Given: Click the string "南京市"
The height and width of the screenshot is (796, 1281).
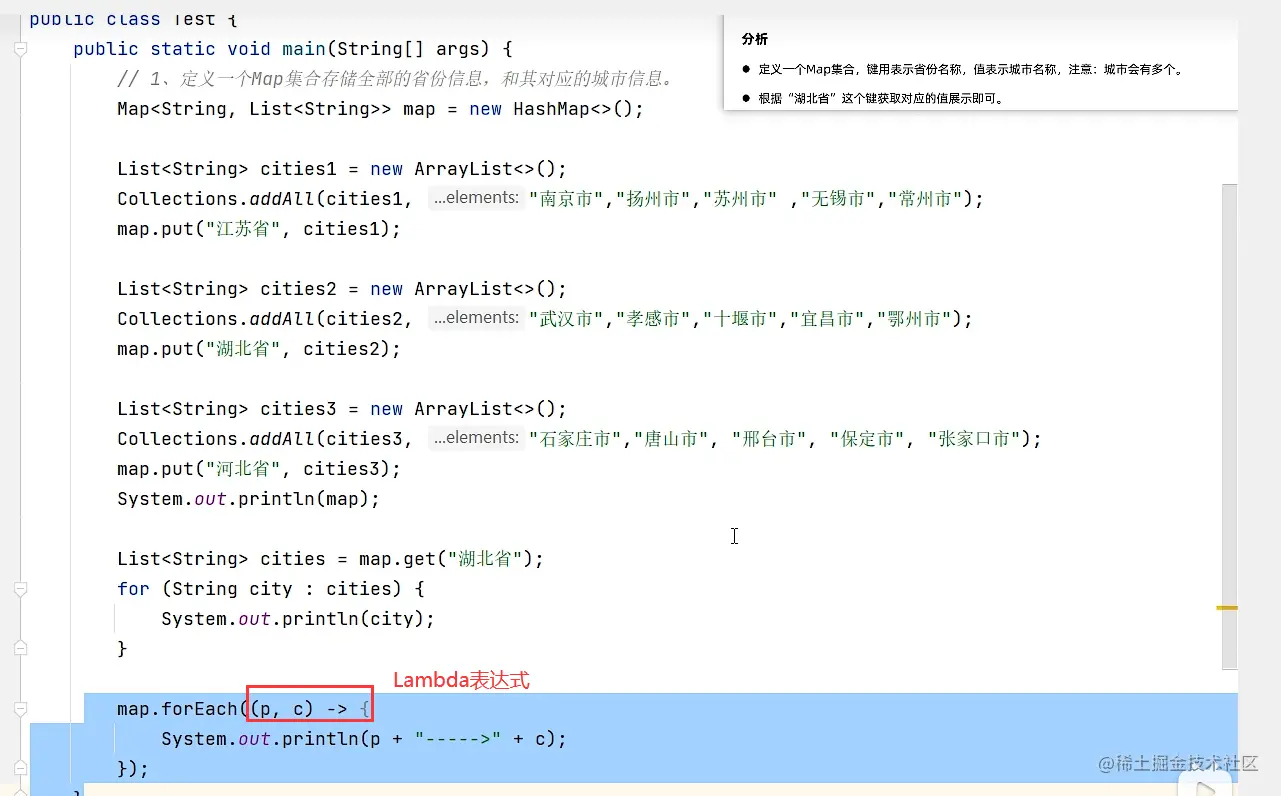Looking at the screenshot, I should click(568, 198).
